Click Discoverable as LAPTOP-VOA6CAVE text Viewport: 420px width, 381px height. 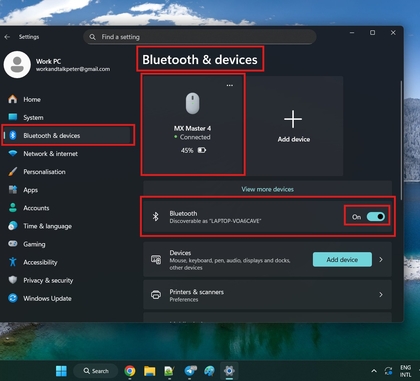coord(215,221)
